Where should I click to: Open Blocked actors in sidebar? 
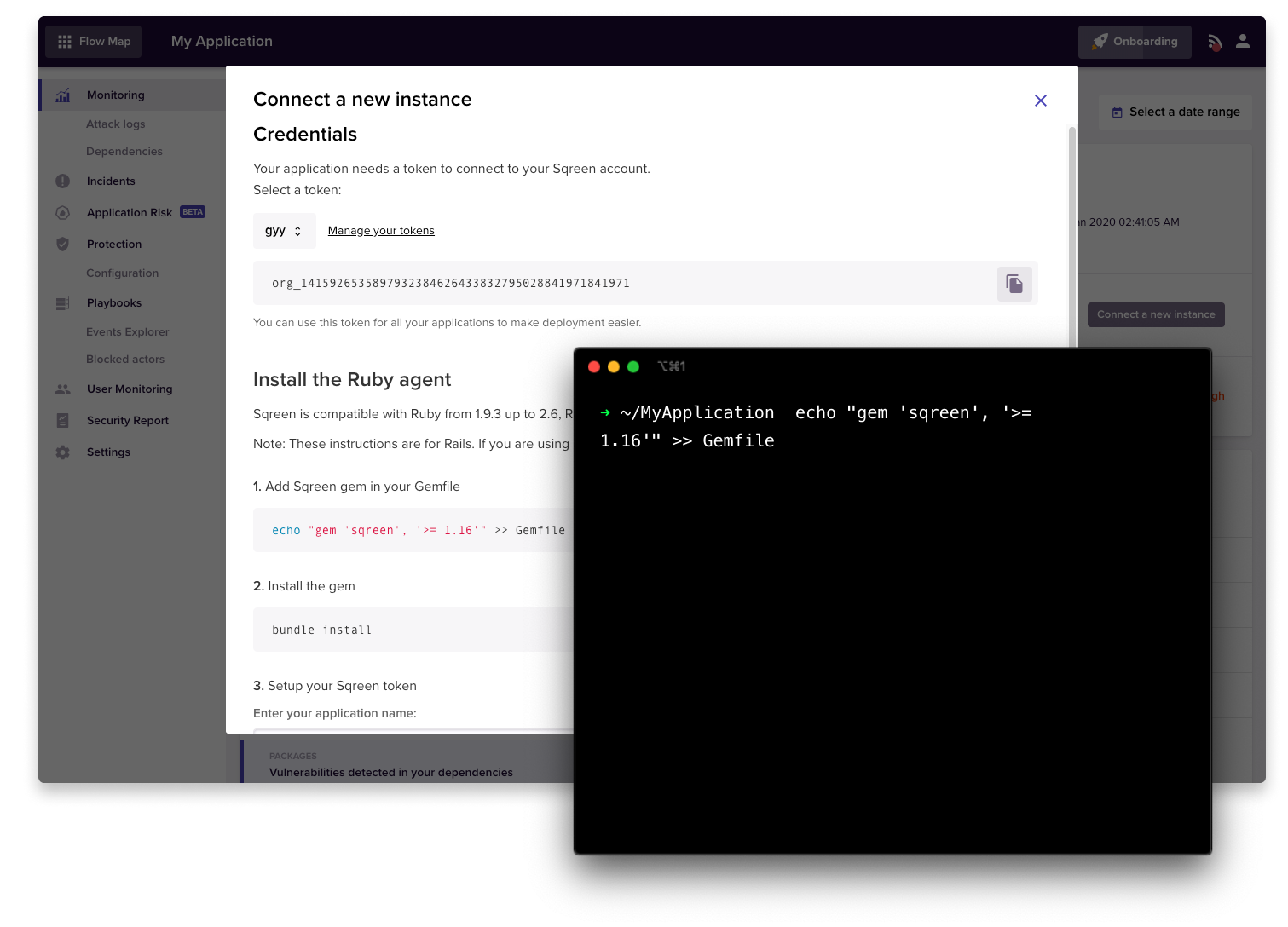125,360
